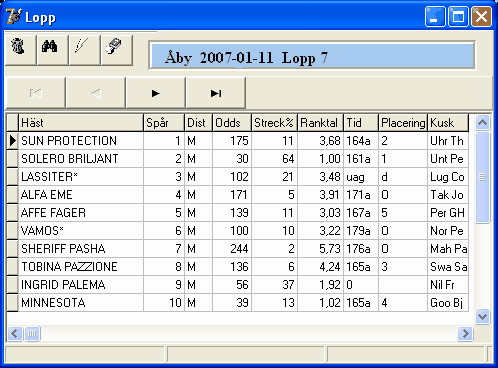Go to first record navigation button
Viewport: 498px width, 368px height.
[36, 93]
